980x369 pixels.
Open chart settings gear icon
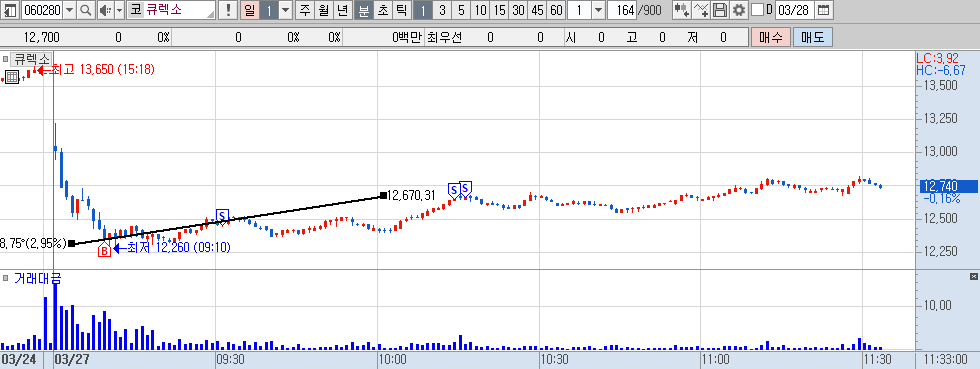[x=739, y=10]
